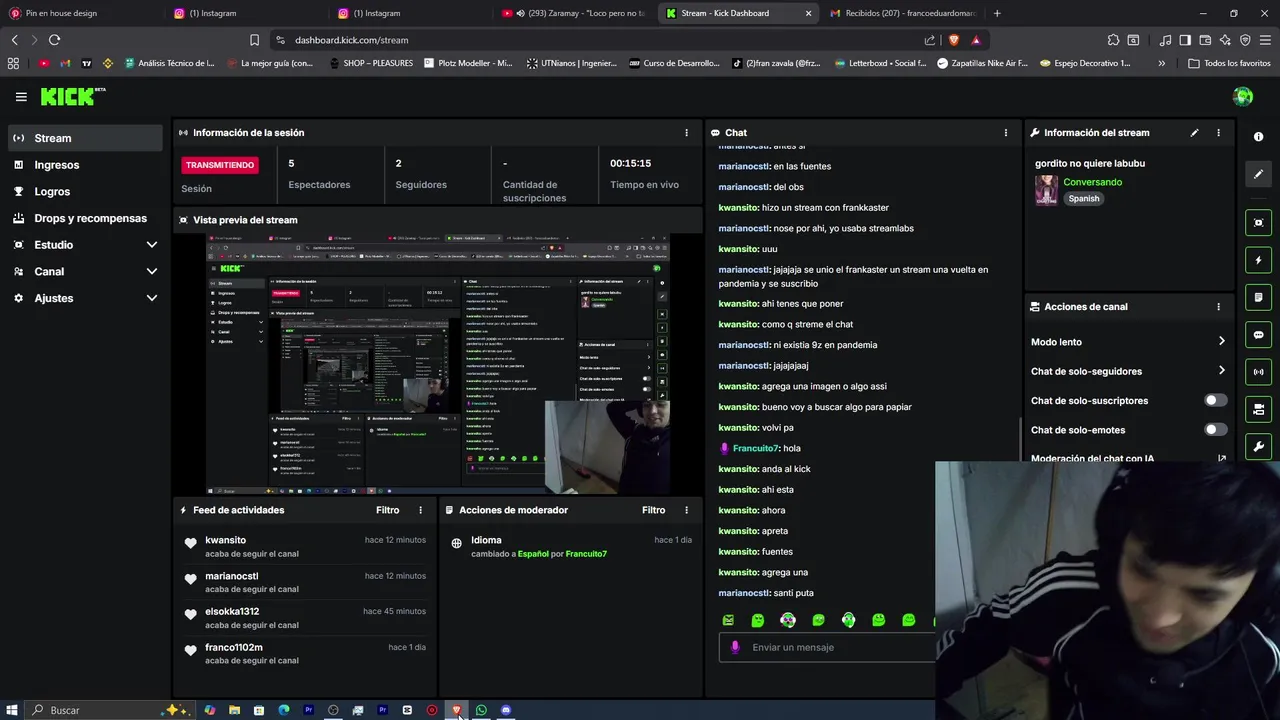
Task: Open Moderación del chat con IA link
Action: coord(1128,459)
